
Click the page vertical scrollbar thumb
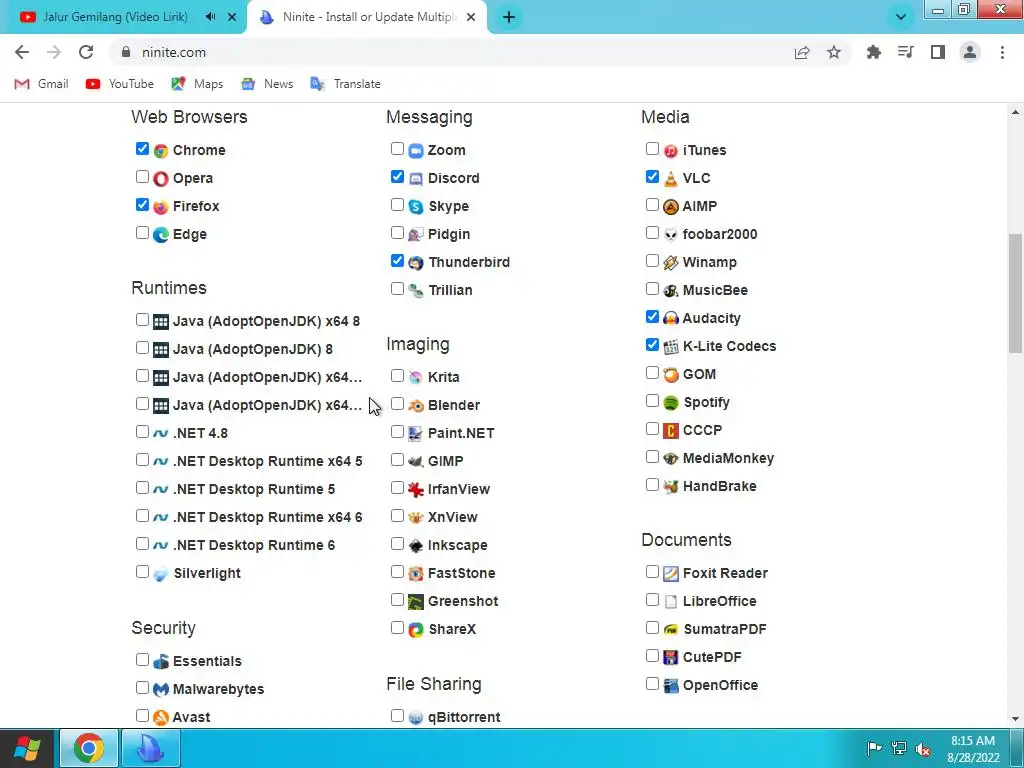(1015, 293)
